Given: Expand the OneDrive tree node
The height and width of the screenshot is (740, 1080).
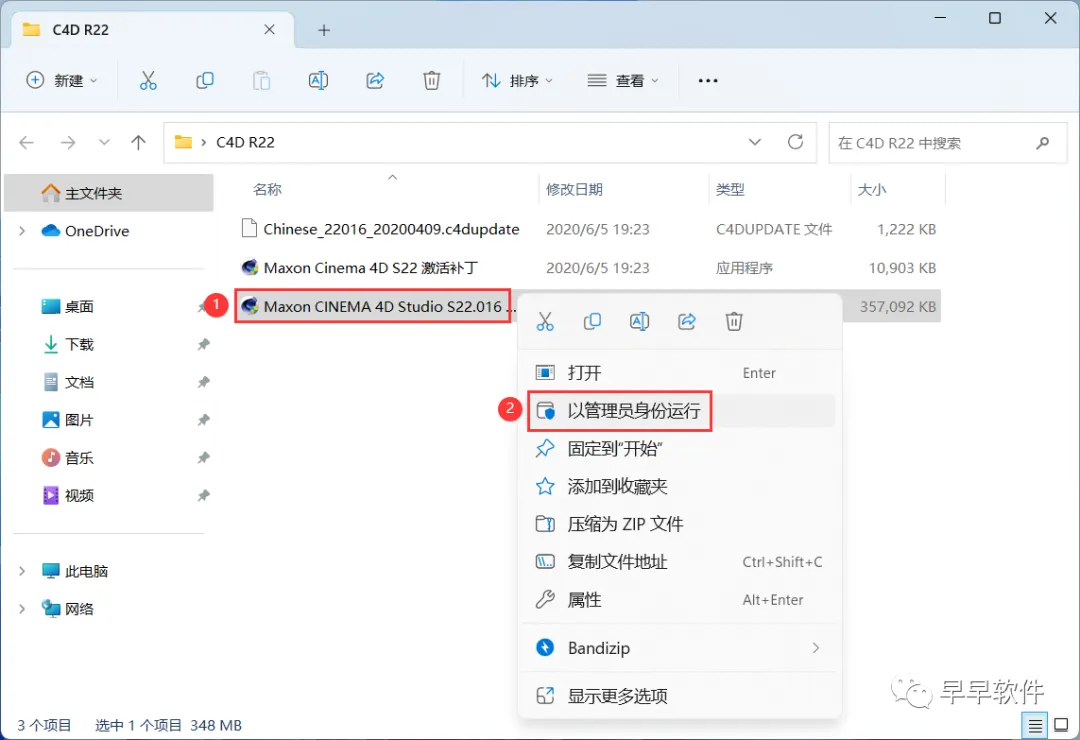Looking at the screenshot, I should pos(22,231).
